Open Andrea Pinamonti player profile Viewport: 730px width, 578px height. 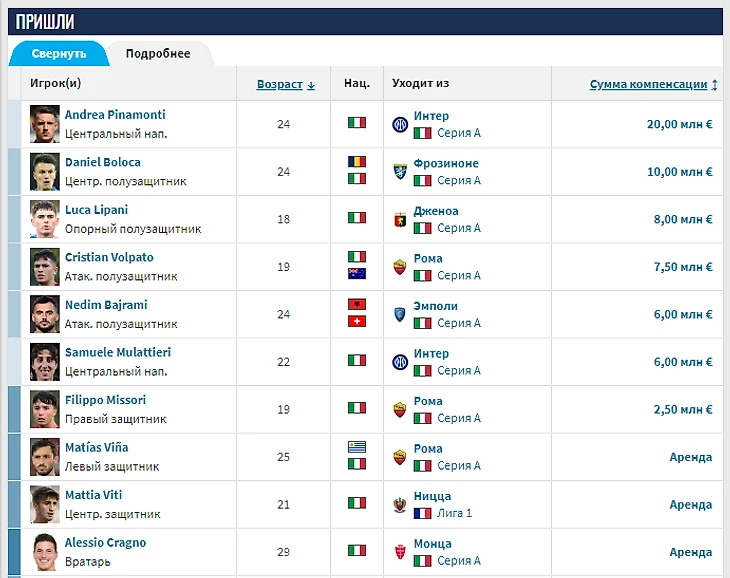[115, 115]
